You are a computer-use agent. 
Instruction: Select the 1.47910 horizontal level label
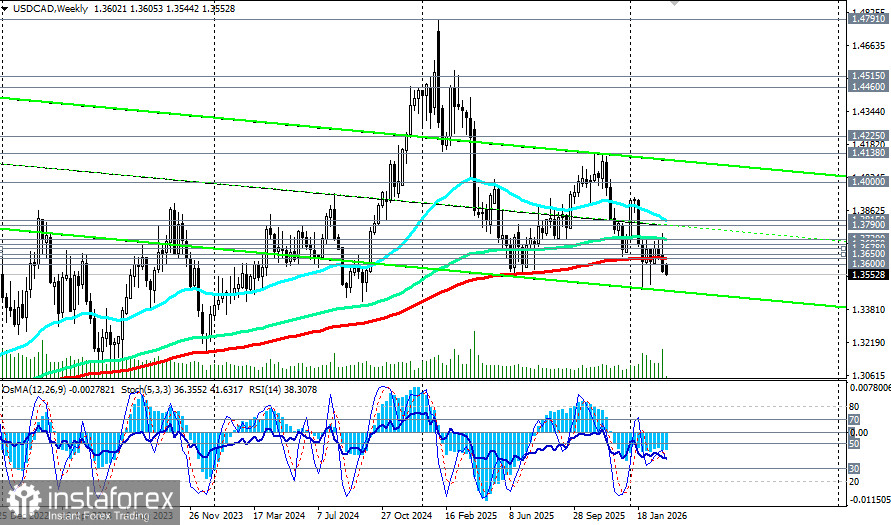click(x=868, y=19)
